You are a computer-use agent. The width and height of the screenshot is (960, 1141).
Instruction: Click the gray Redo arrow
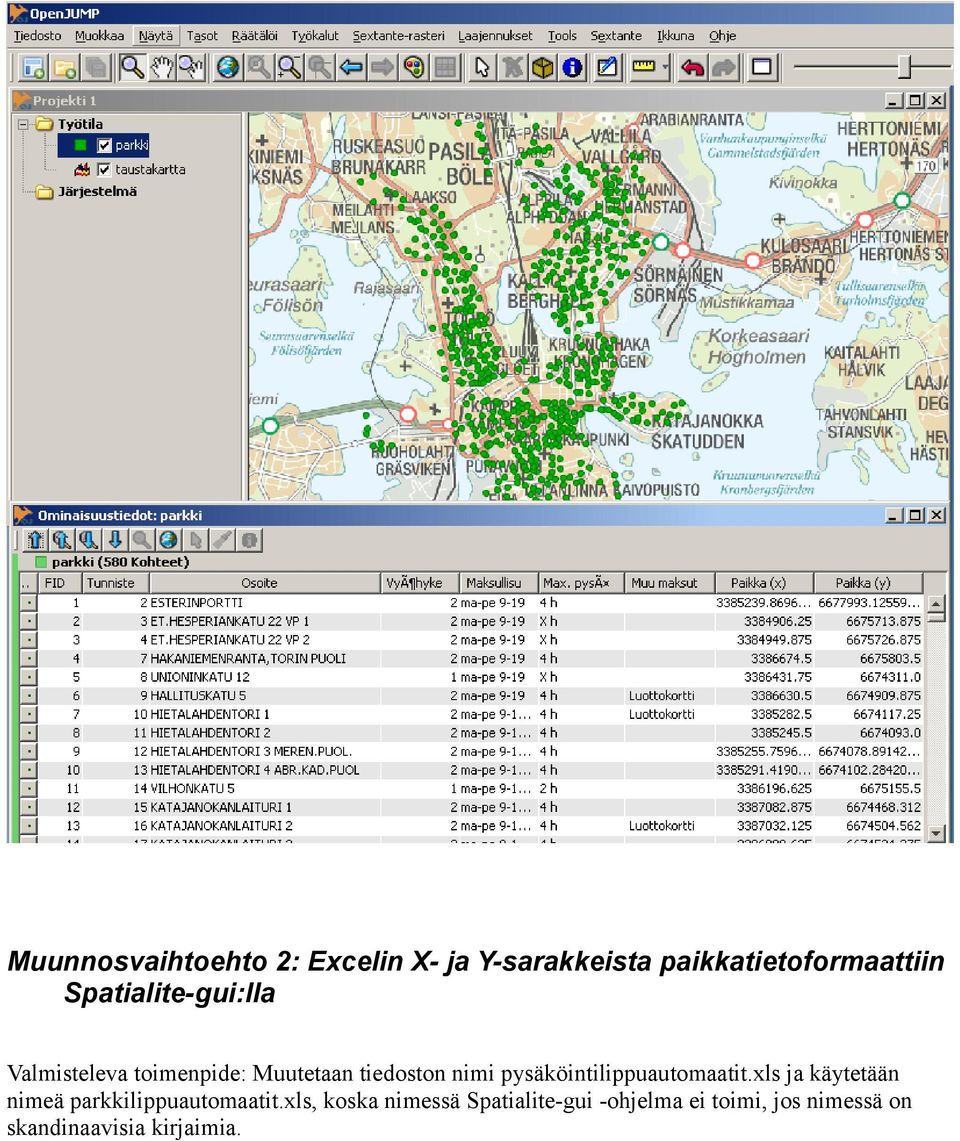(x=723, y=68)
